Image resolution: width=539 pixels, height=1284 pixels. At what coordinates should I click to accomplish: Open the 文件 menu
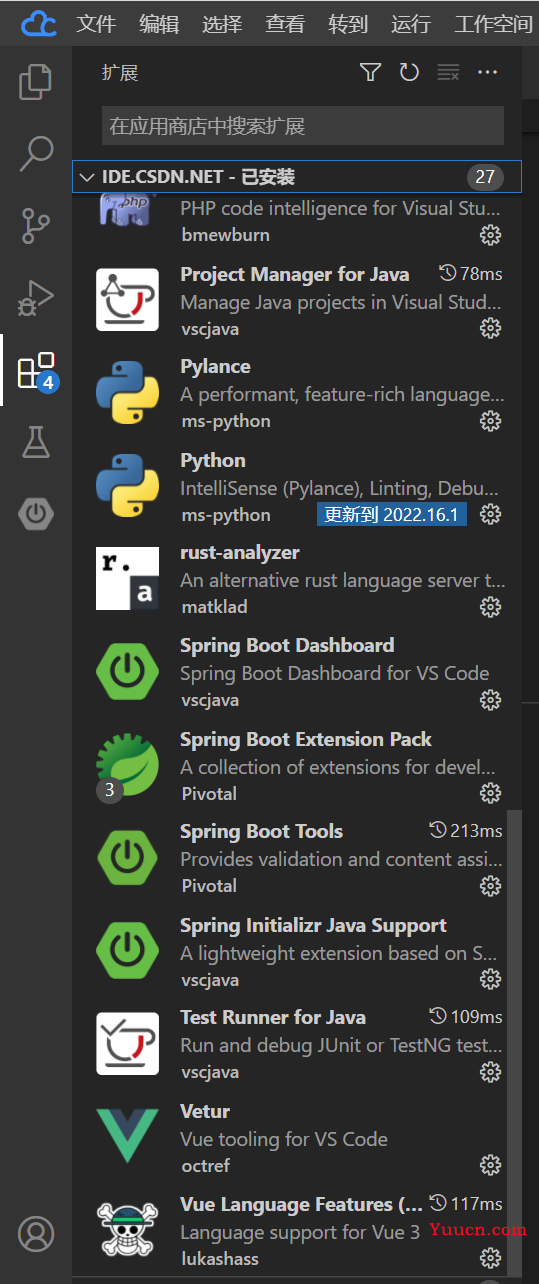point(96,24)
